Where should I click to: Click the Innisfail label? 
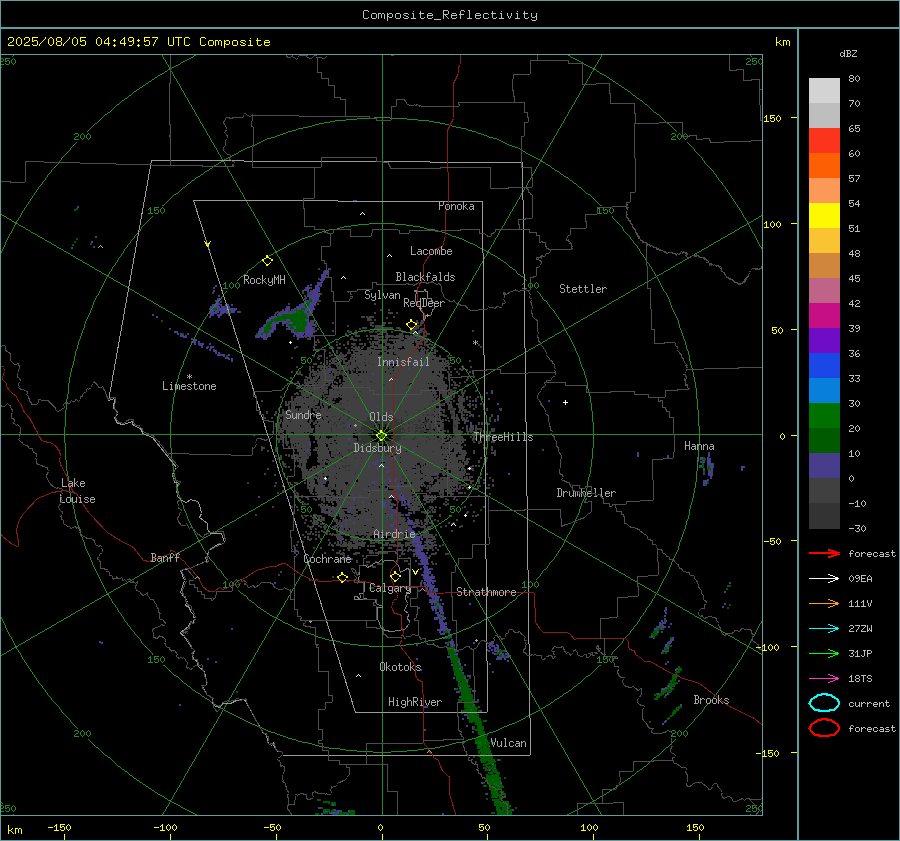coord(403,362)
